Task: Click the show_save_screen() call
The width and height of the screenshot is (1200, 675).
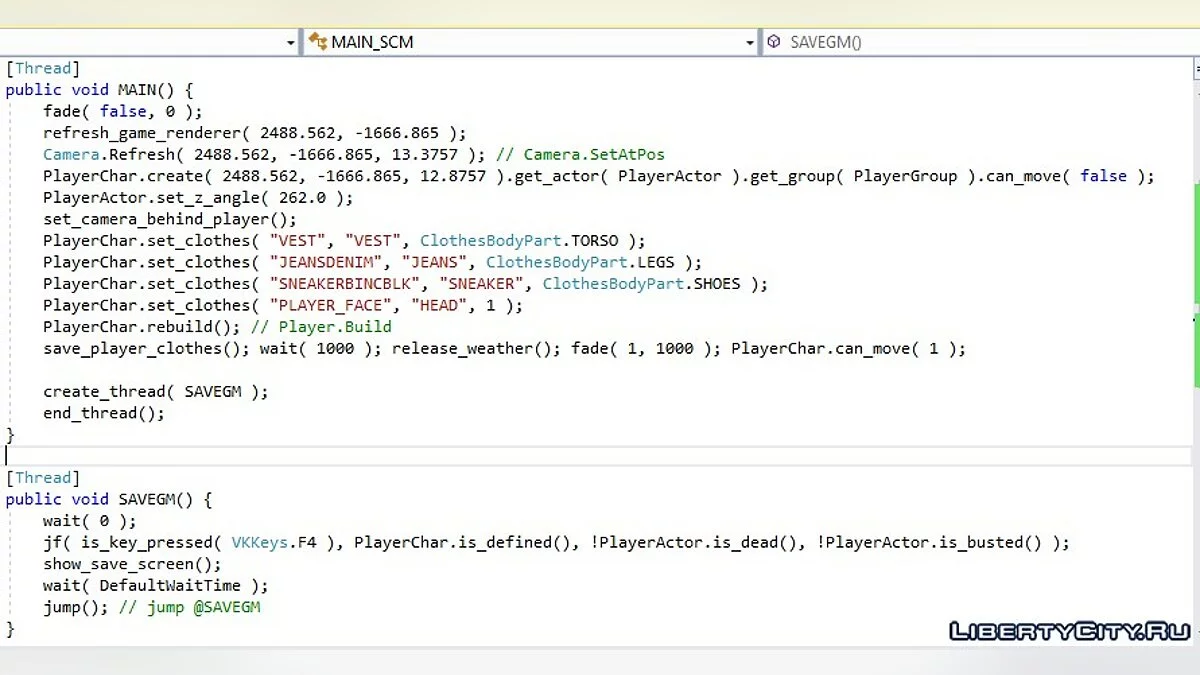Action: 132,564
